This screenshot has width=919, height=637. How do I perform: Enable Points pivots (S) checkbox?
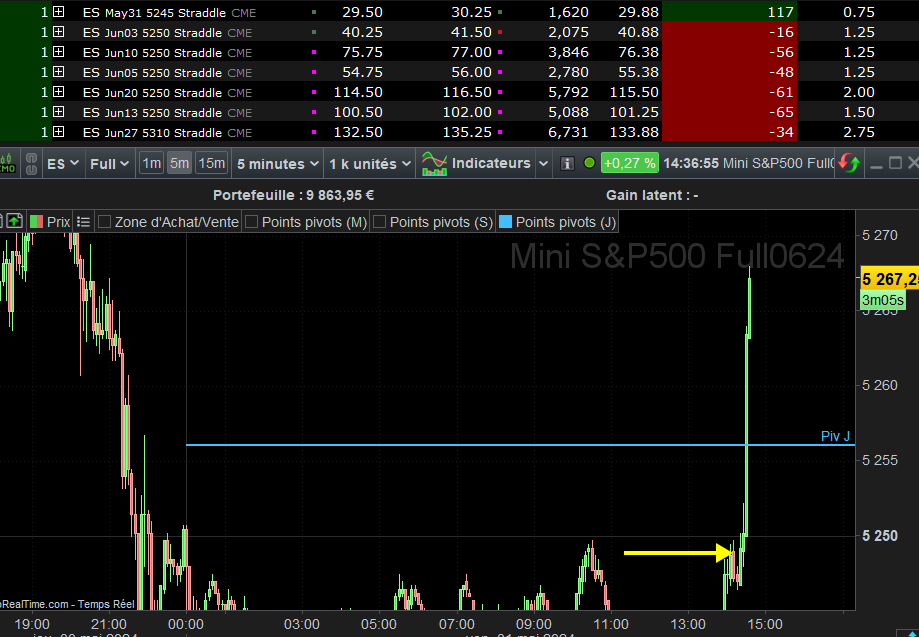379,222
